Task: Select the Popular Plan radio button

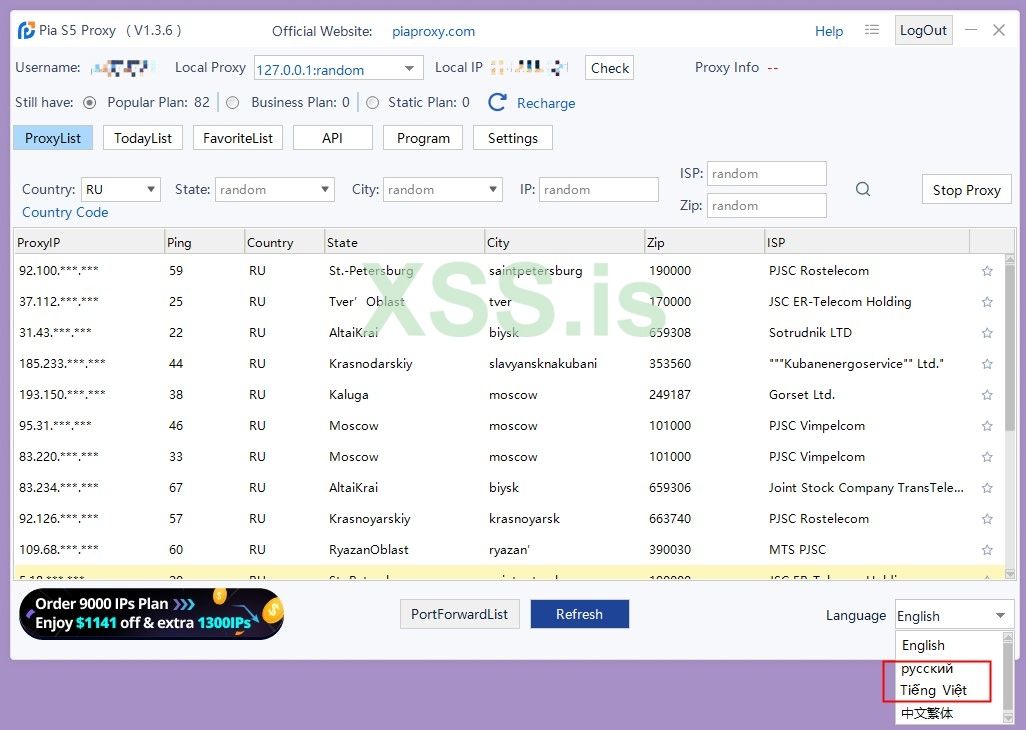Action: (x=90, y=102)
